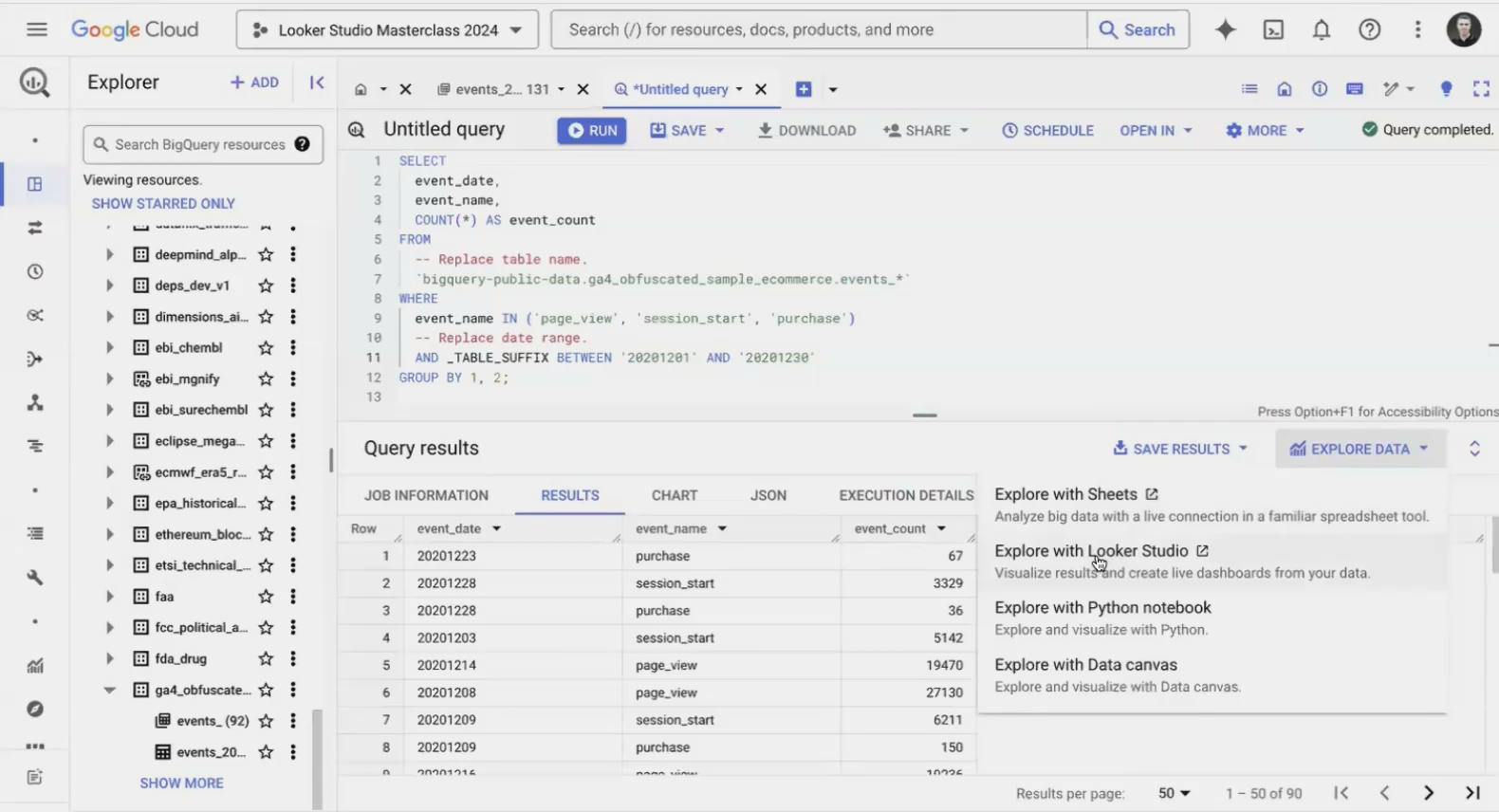The height and width of the screenshot is (812, 1499).
Task: Open the project selector Looker Studio Masterclass 2024
Action: [x=387, y=29]
